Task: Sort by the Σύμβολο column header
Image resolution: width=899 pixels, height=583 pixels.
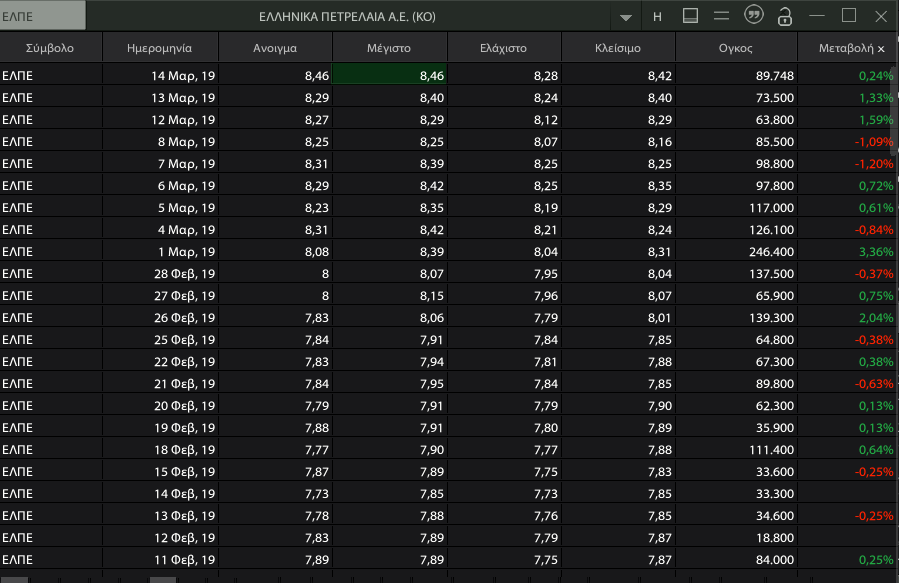Action: (x=50, y=48)
